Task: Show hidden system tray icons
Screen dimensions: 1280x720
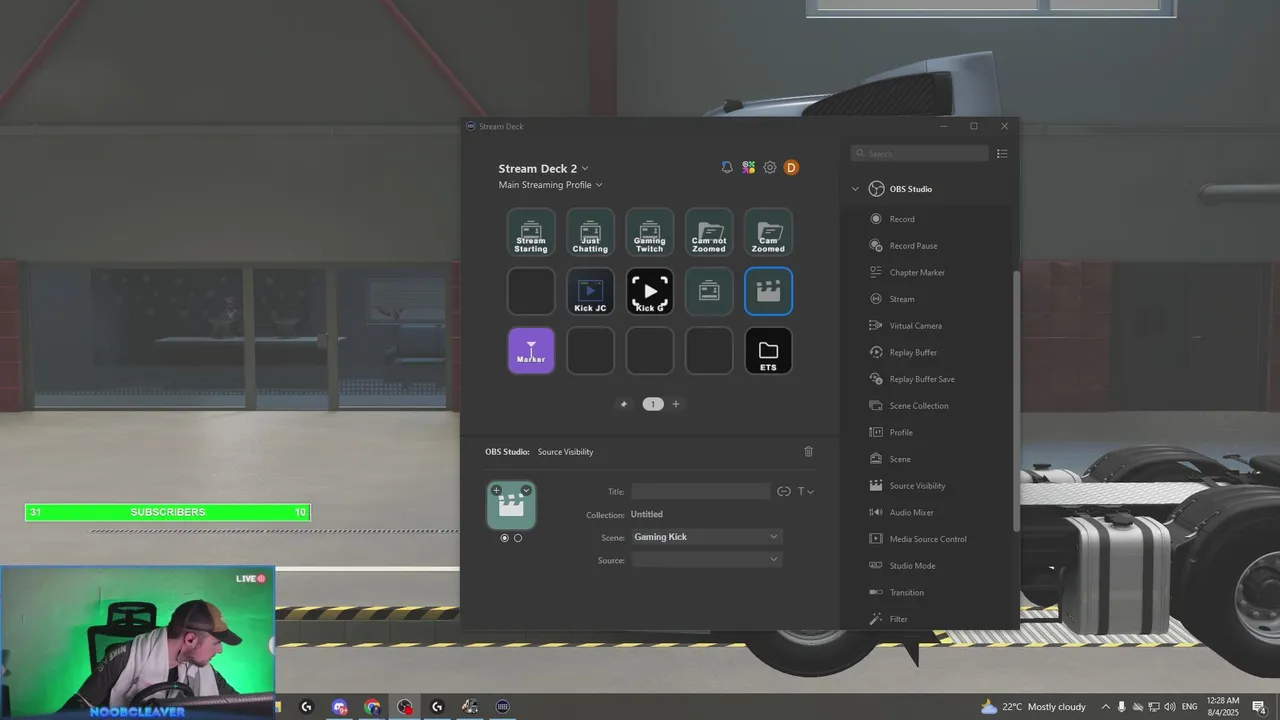Action: point(1105,707)
